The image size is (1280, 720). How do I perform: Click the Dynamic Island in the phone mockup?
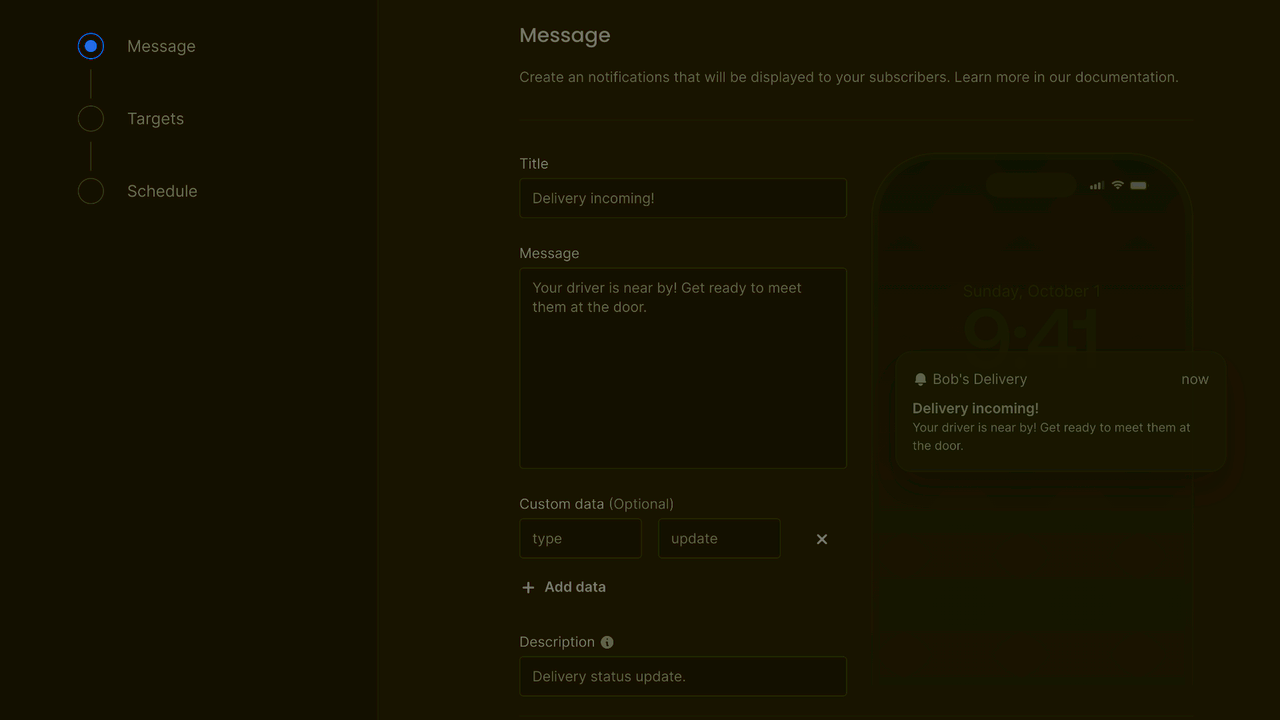1031,184
